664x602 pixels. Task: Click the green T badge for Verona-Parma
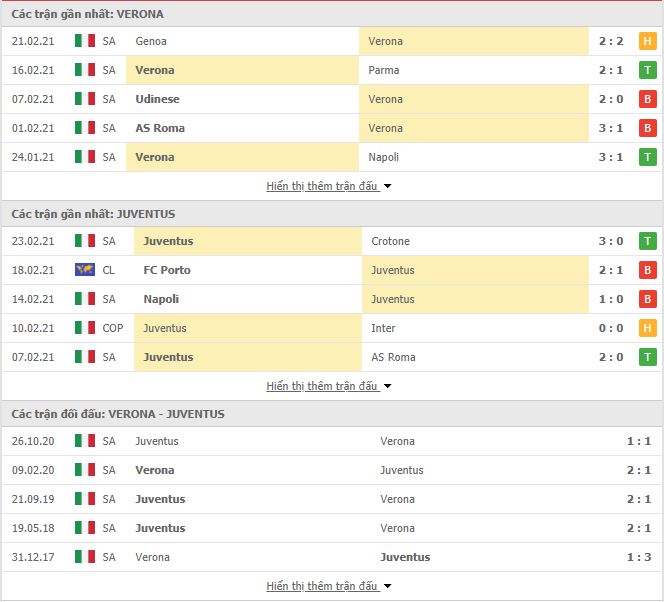pos(647,70)
